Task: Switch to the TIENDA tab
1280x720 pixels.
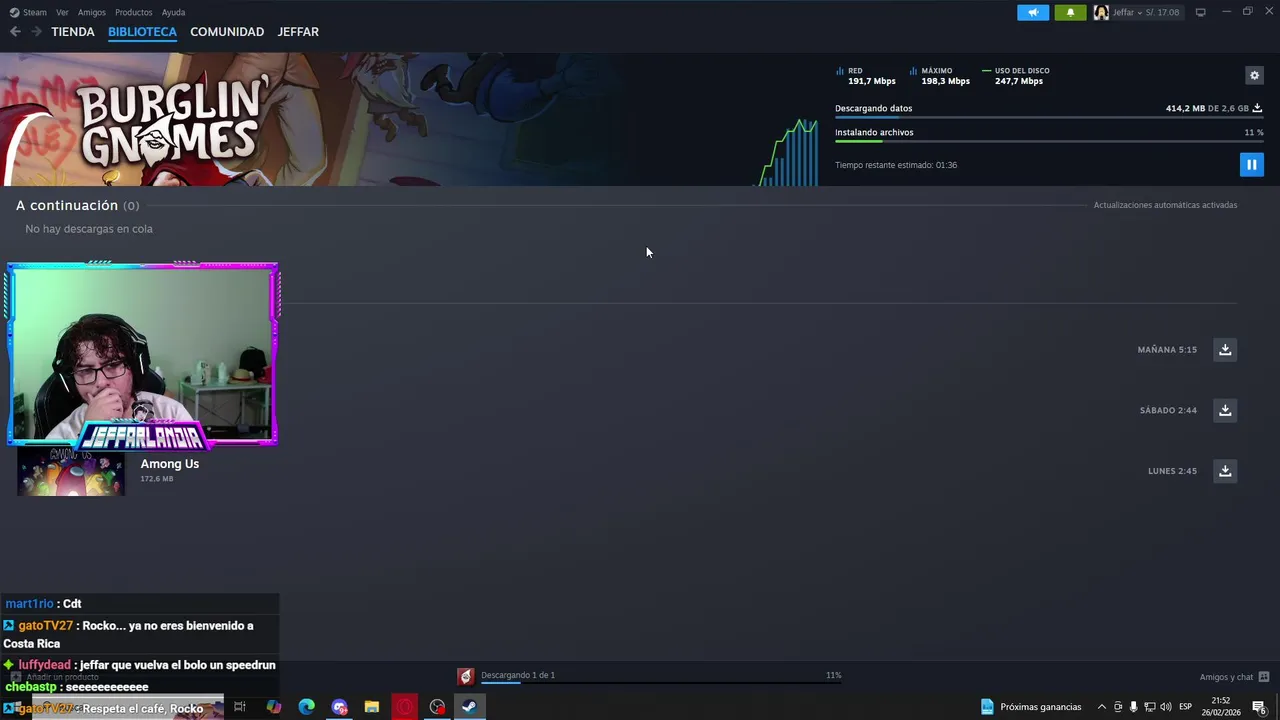Action: tap(73, 32)
